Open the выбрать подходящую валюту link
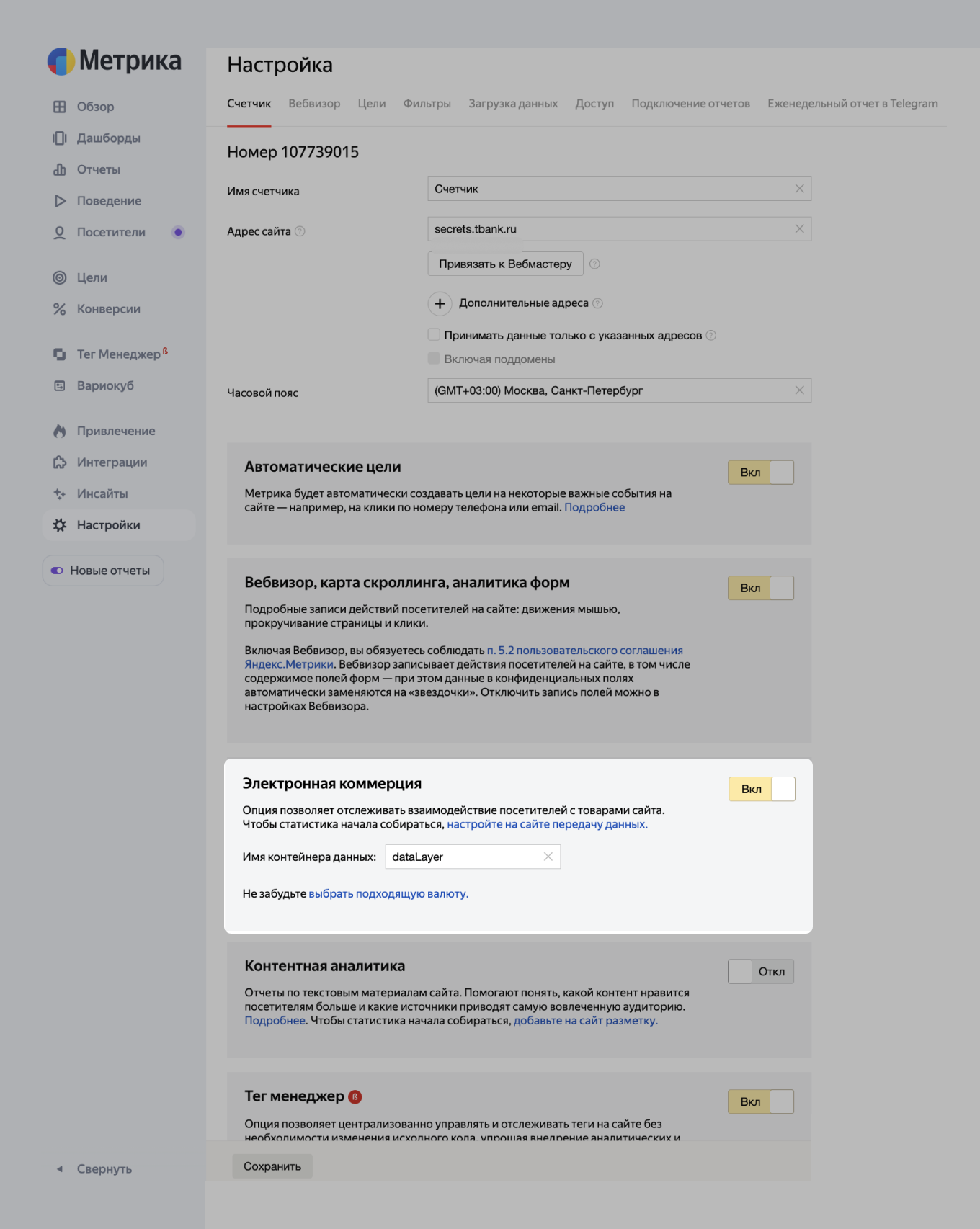Viewport: 980px width, 1229px height. click(388, 894)
